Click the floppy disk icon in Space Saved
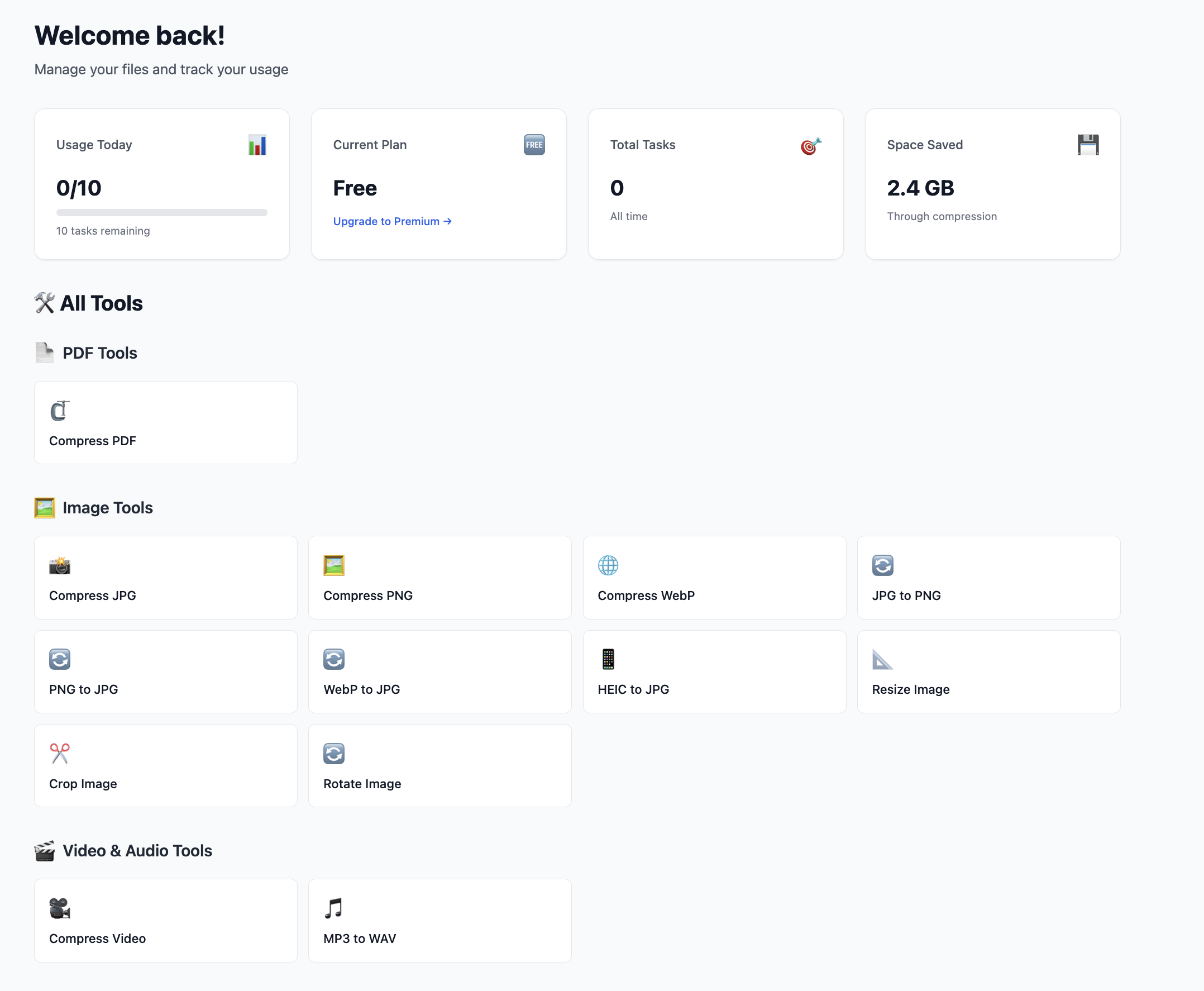 [1088, 145]
